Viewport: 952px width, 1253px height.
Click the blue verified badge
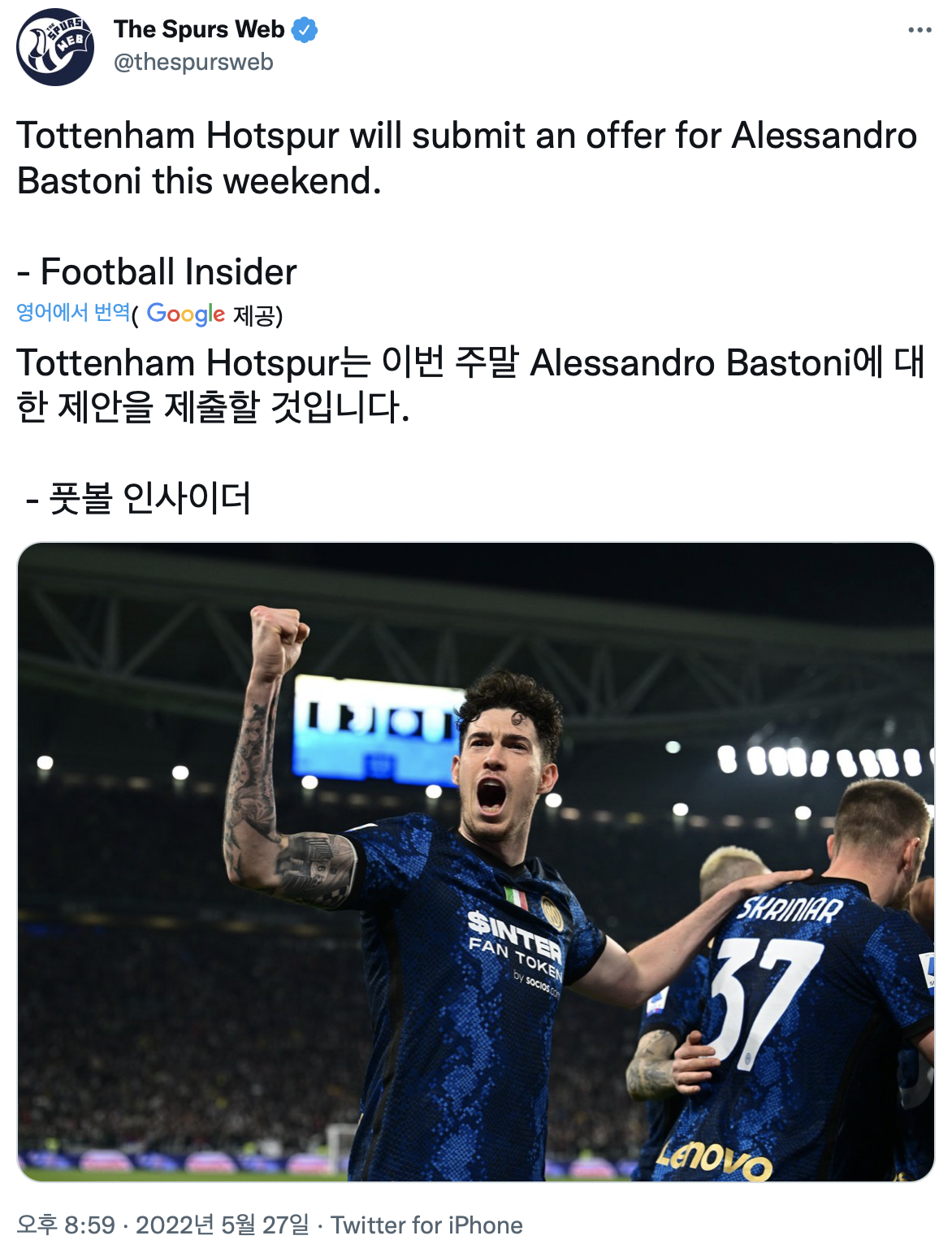coord(305,30)
